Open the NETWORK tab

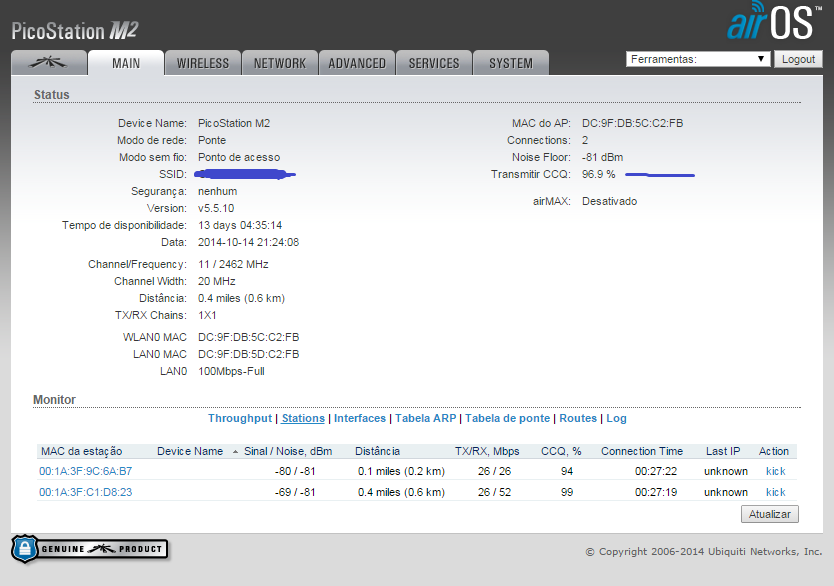click(280, 63)
